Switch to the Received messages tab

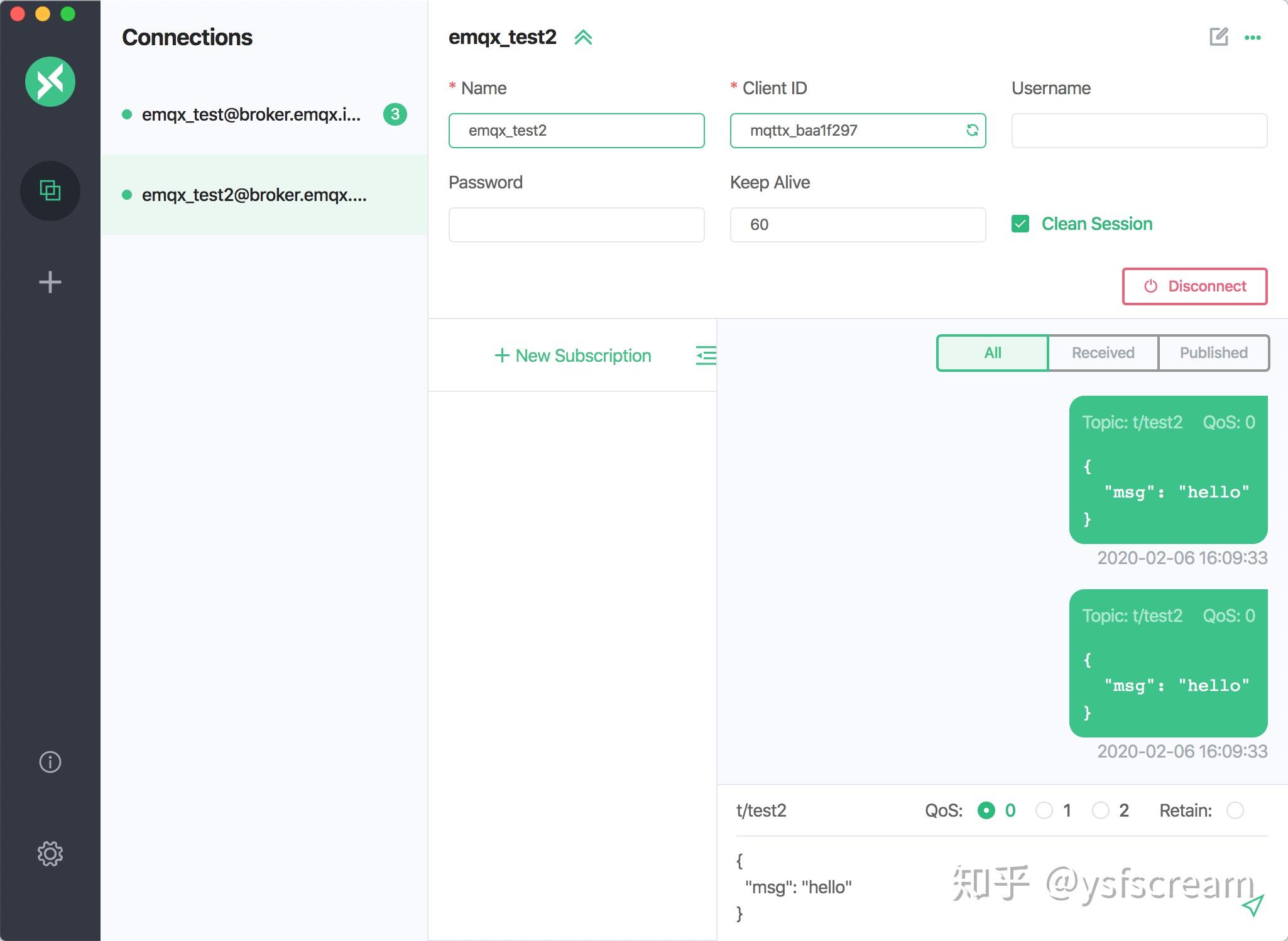point(1103,352)
